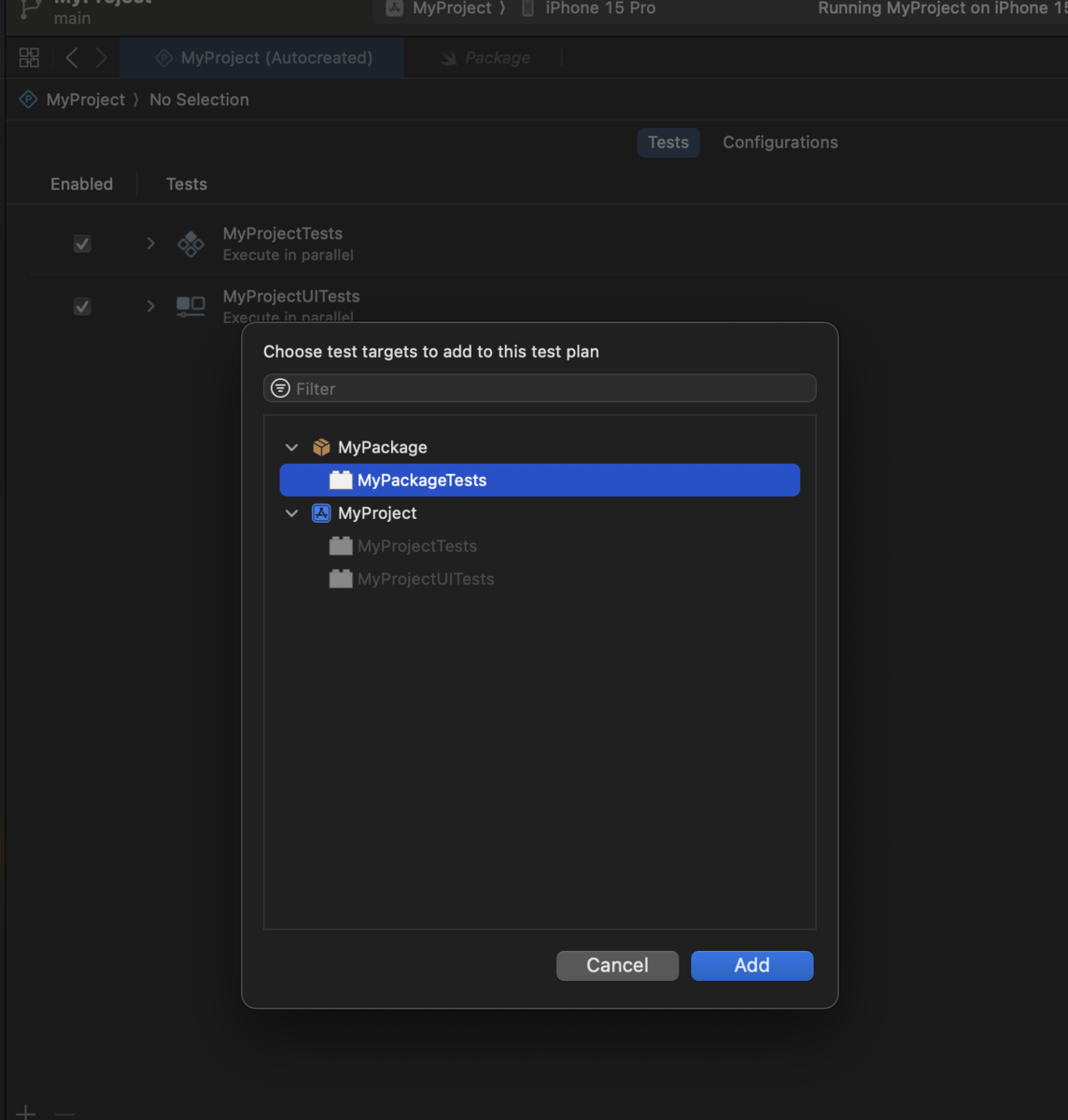This screenshot has width=1068, height=1120.
Task: Expand the MyProjectTests target chevron
Action: [150, 244]
